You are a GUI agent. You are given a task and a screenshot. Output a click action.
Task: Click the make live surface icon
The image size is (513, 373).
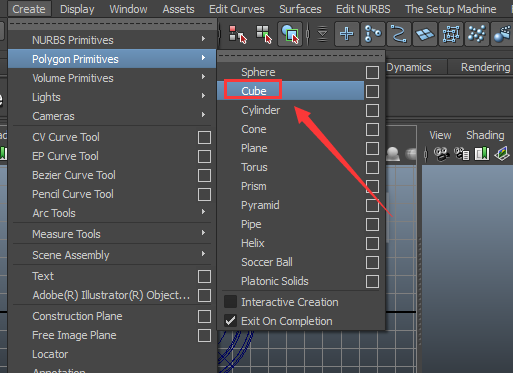(451, 34)
